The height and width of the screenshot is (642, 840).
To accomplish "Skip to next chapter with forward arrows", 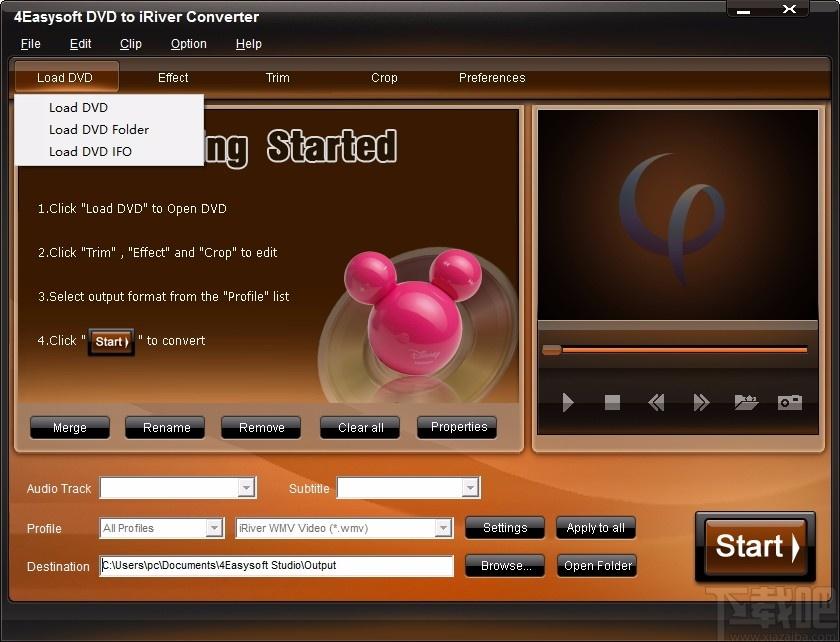I will [701, 402].
